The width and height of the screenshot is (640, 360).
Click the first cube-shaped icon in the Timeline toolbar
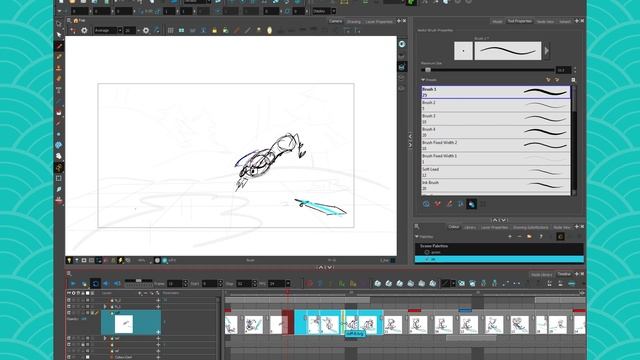point(378,283)
